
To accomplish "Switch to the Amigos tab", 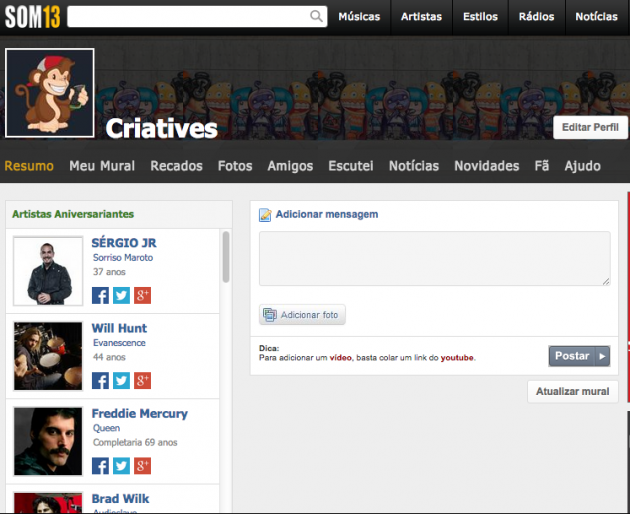I will (x=290, y=166).
